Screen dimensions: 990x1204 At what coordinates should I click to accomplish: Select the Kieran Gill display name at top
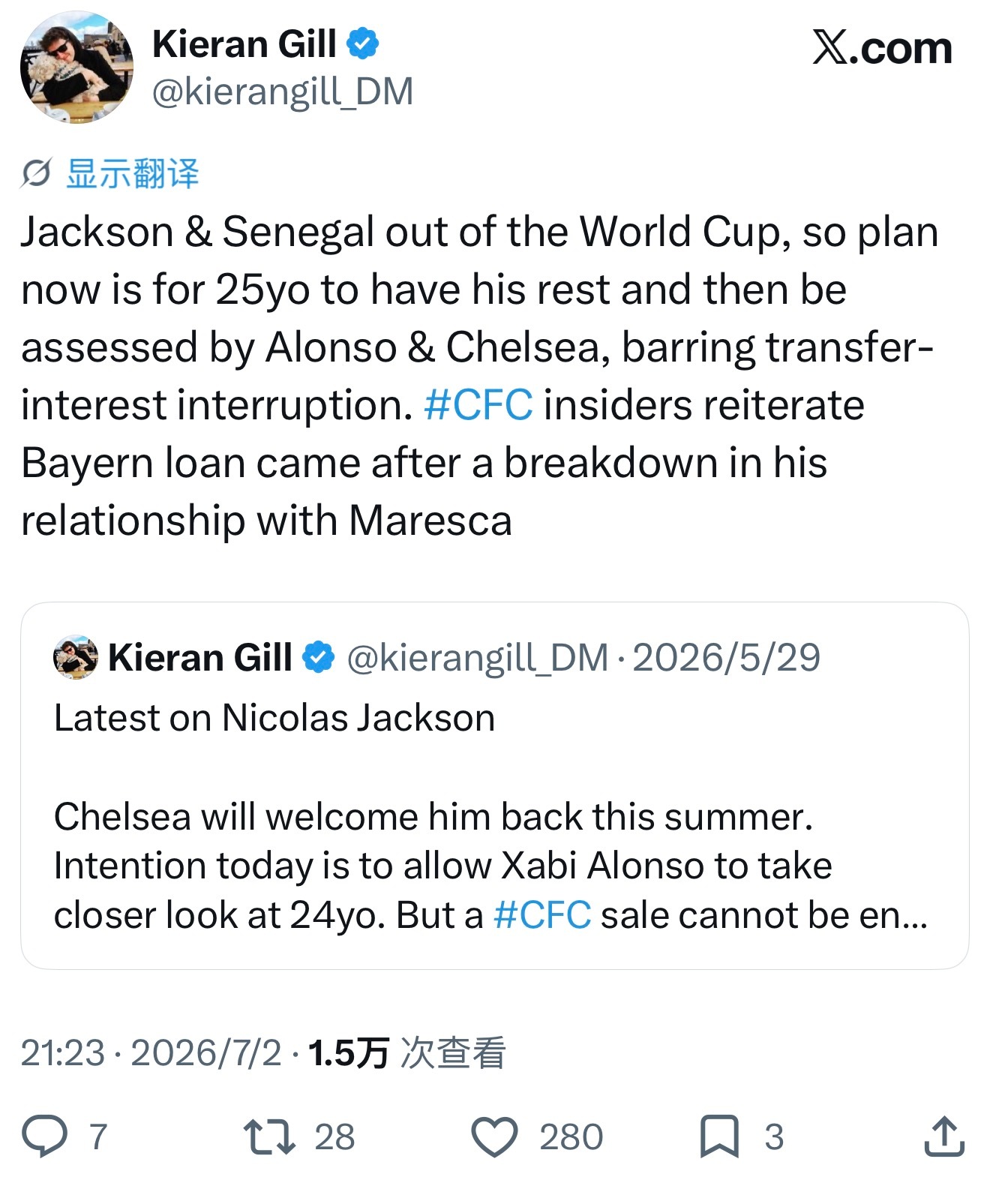click(x=244, y=44)
